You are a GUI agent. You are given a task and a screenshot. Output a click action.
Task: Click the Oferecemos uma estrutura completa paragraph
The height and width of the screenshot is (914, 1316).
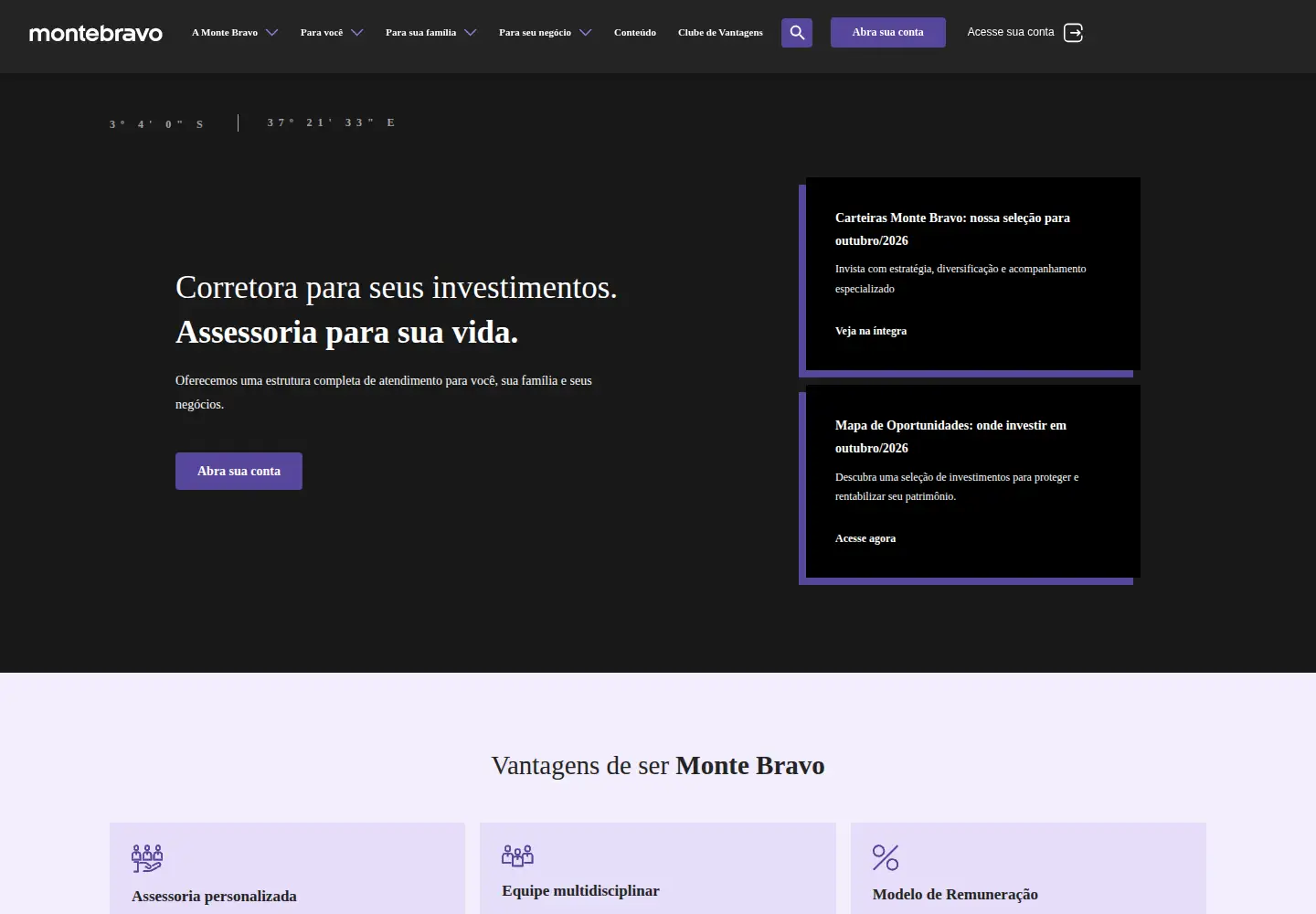(384, 392)
